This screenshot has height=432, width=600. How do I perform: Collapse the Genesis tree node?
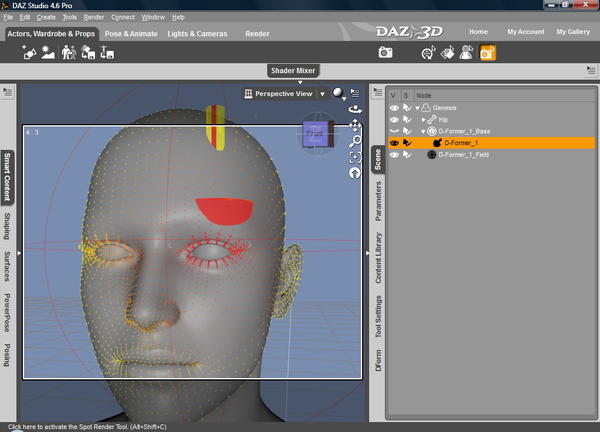[x=417, y=108]
